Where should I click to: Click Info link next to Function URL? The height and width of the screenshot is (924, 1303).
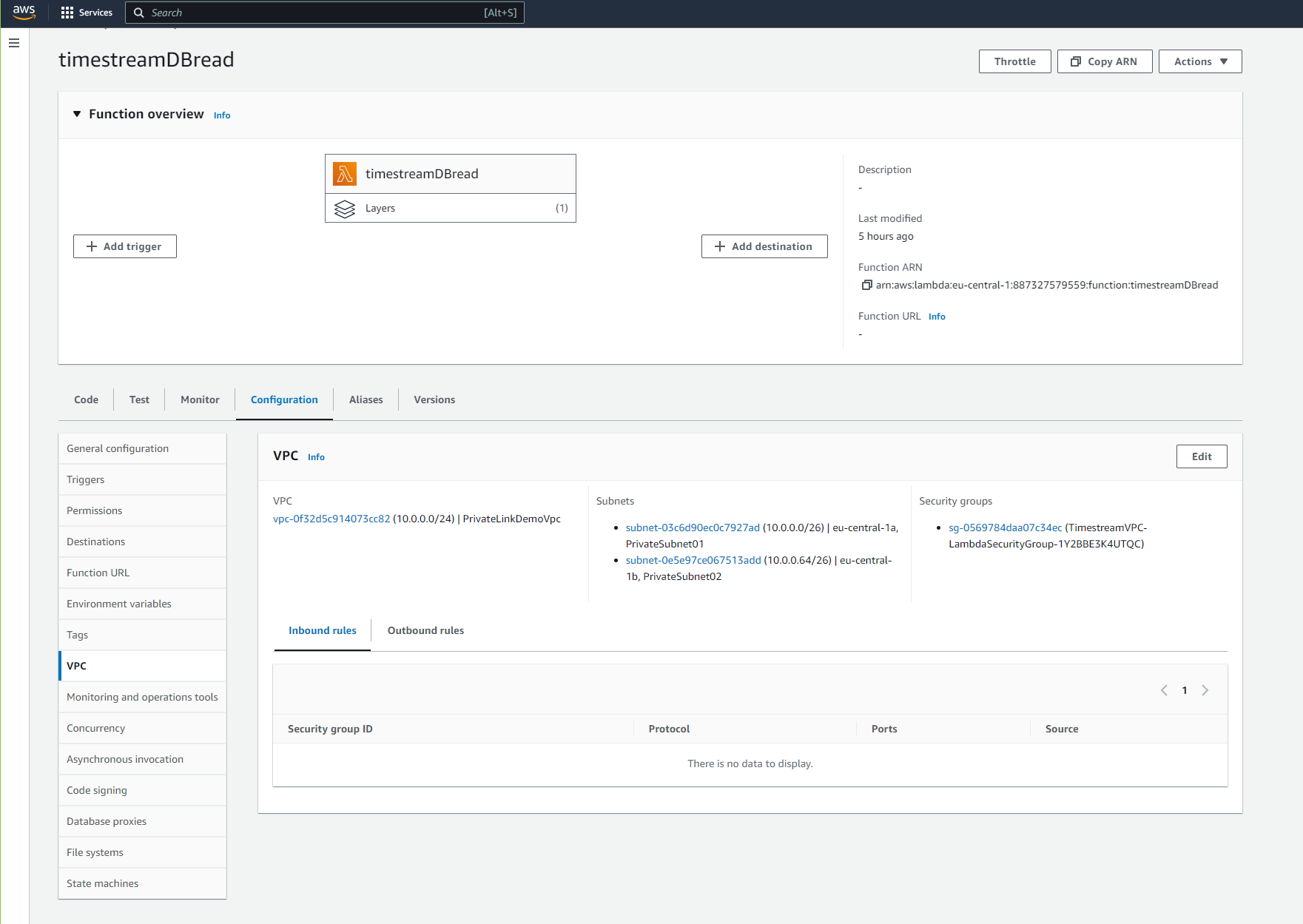(937, 317)
